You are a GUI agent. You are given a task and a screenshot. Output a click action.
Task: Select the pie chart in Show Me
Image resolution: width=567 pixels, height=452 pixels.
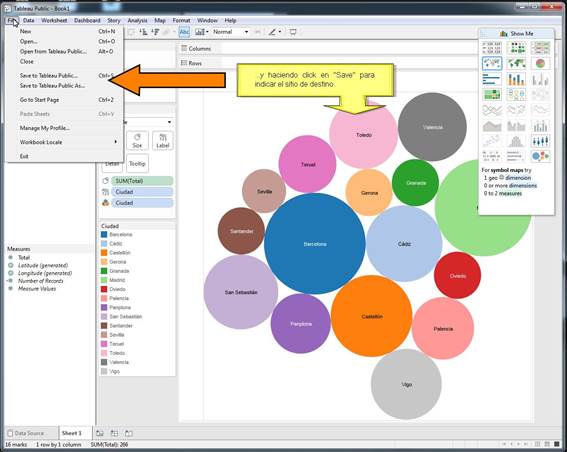[540, 64]
